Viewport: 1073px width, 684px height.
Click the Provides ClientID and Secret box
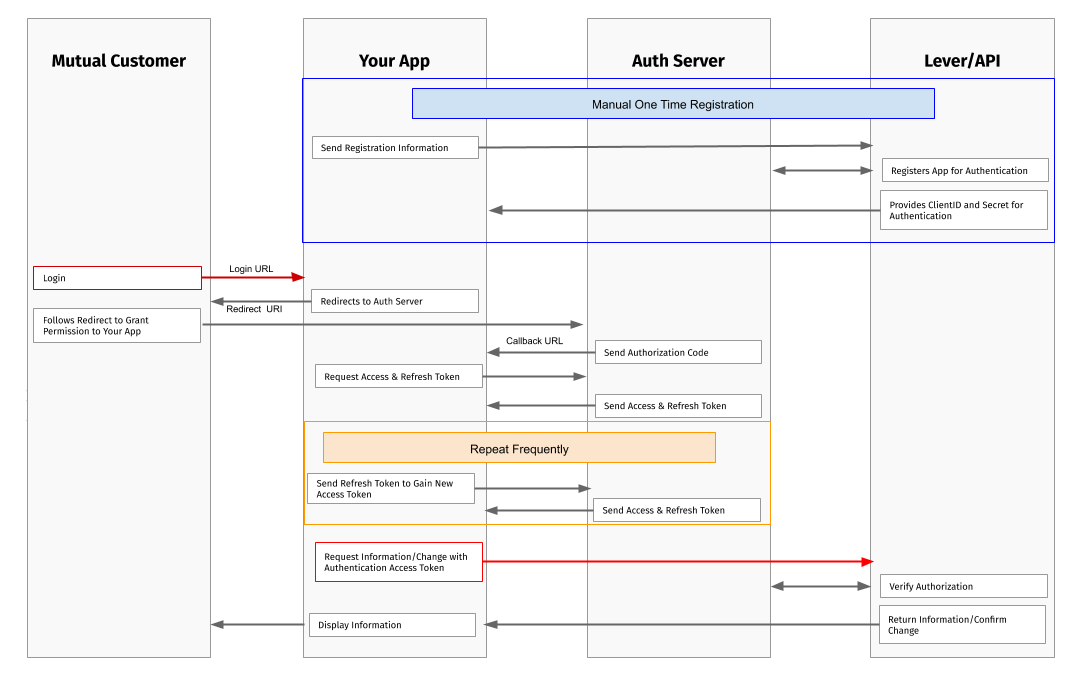click(x=963, y=209)
